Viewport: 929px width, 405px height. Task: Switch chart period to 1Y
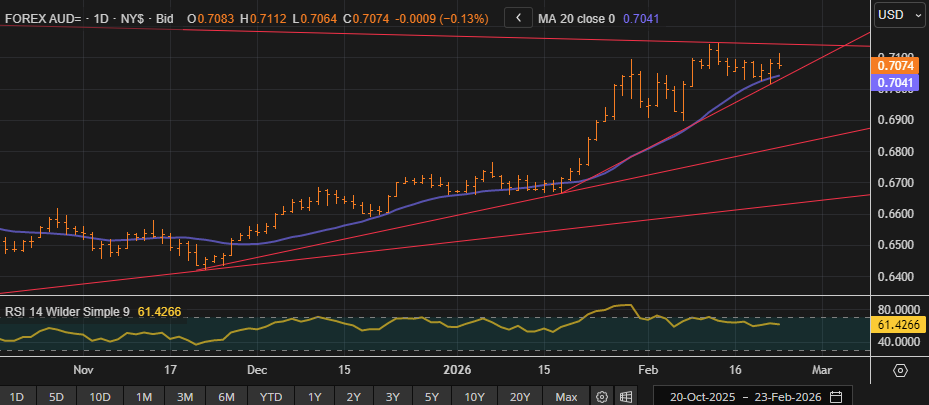[x=315, y=396]
